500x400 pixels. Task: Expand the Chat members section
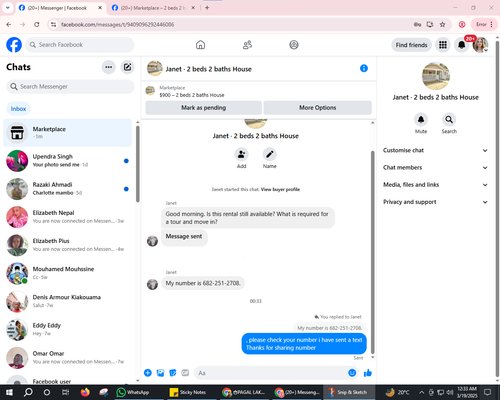click(x=435, y=167)
